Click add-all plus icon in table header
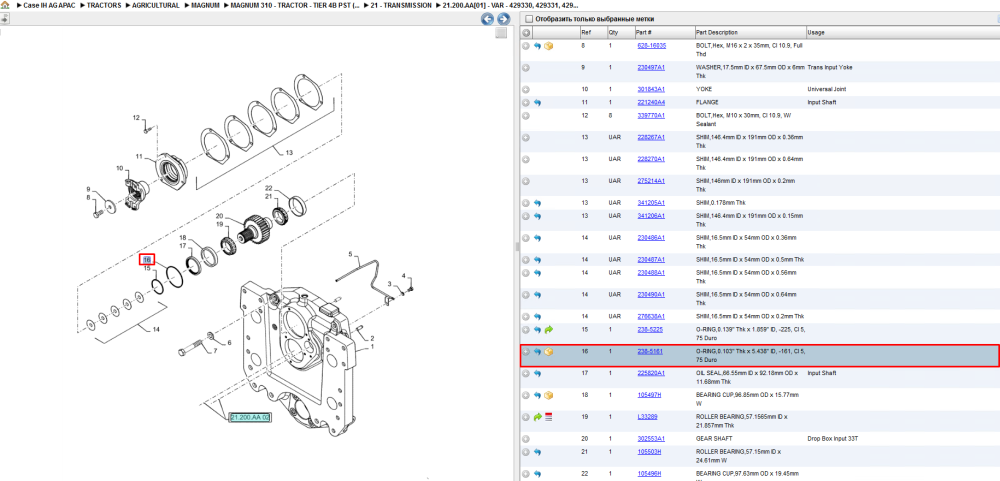Image resolution: width=1000 pixels, height=481 pixels. 526,33
